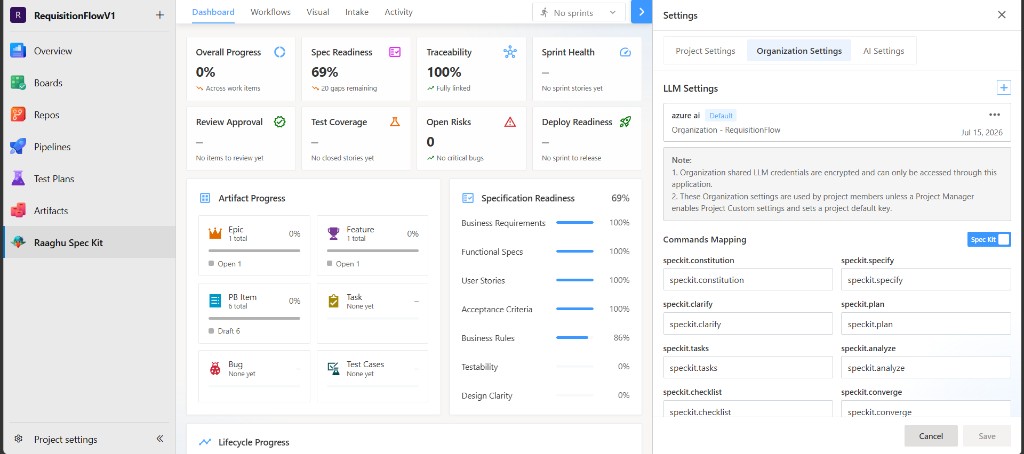Open the Activity tab
Viewport: 1024px width, 454px height.
pos(398,12)
